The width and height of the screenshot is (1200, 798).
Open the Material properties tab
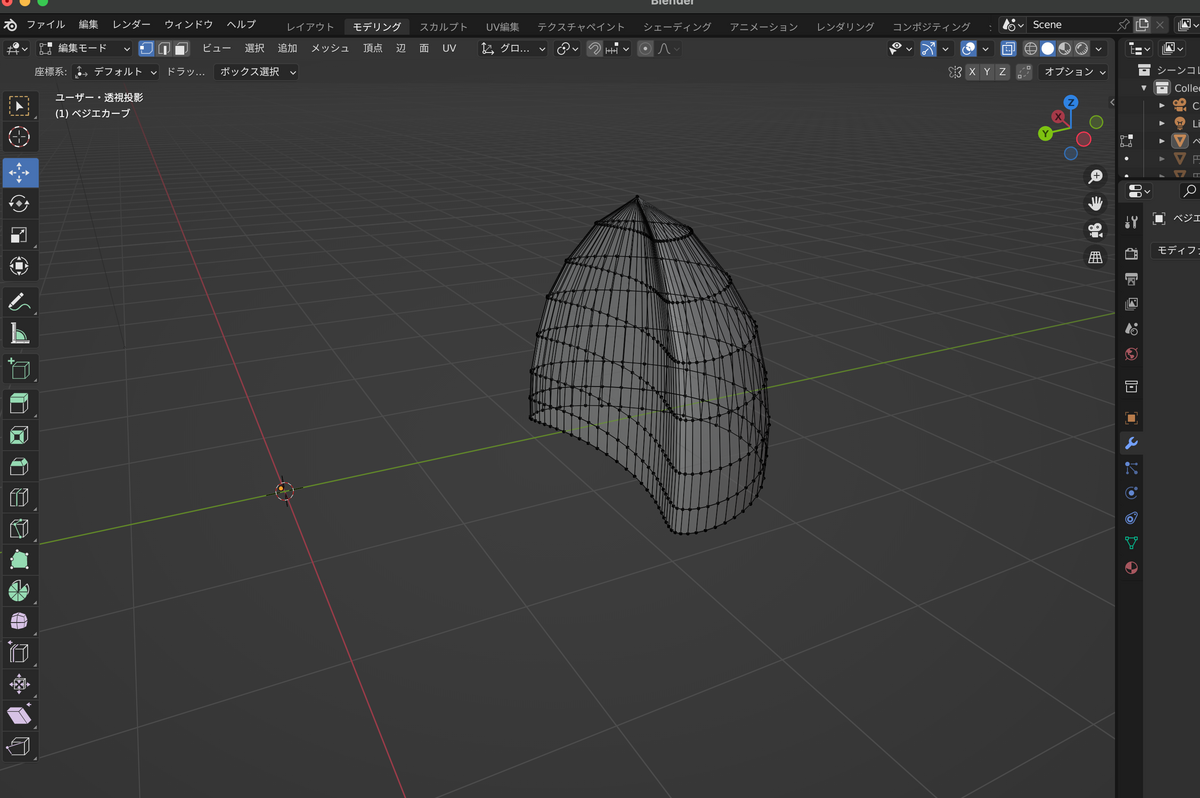(x=1131, y=567)
